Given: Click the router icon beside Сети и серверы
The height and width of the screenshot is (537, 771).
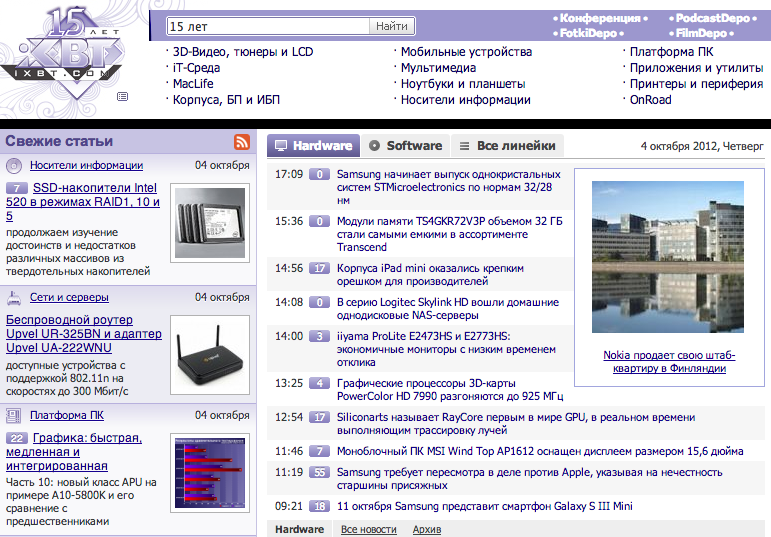Looking at the screenshot, I should pos(14,298).
